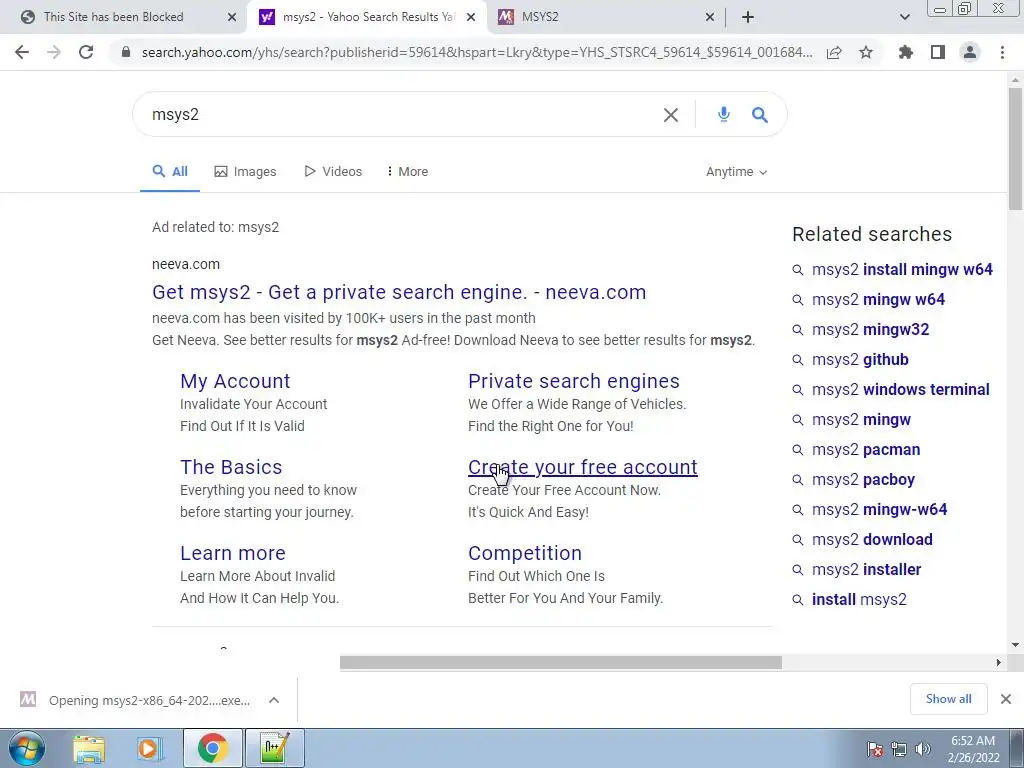Click Show all downloads
This screenshot has height=768, width=1024.
(948, 699)
